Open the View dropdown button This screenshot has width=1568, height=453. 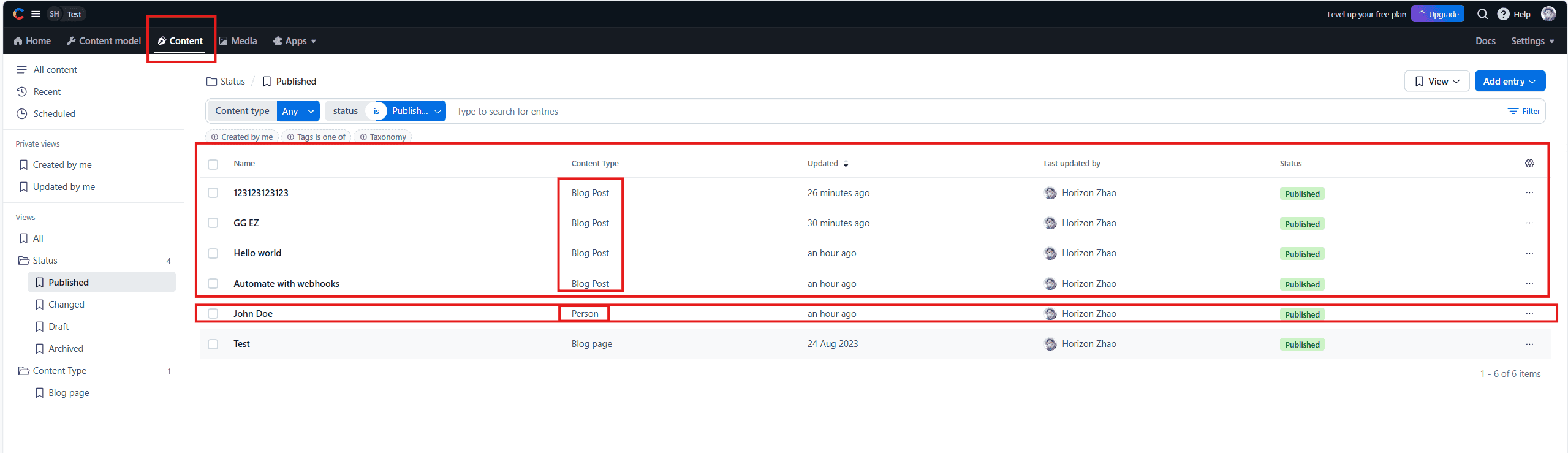point(1436,81)
